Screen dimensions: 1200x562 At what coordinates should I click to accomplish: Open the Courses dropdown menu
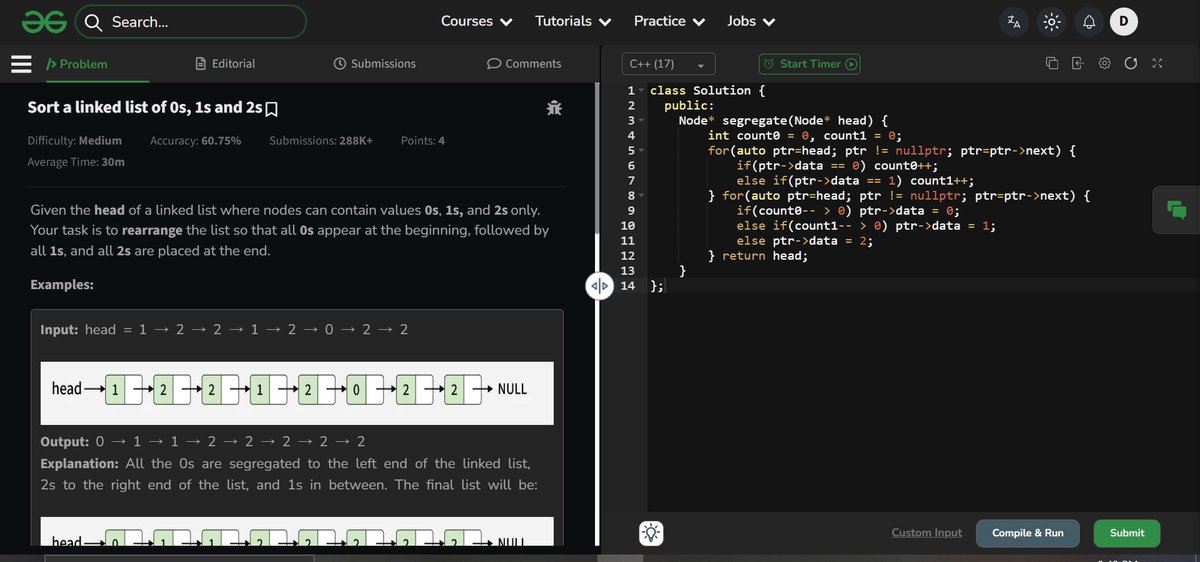coord(477,21)
